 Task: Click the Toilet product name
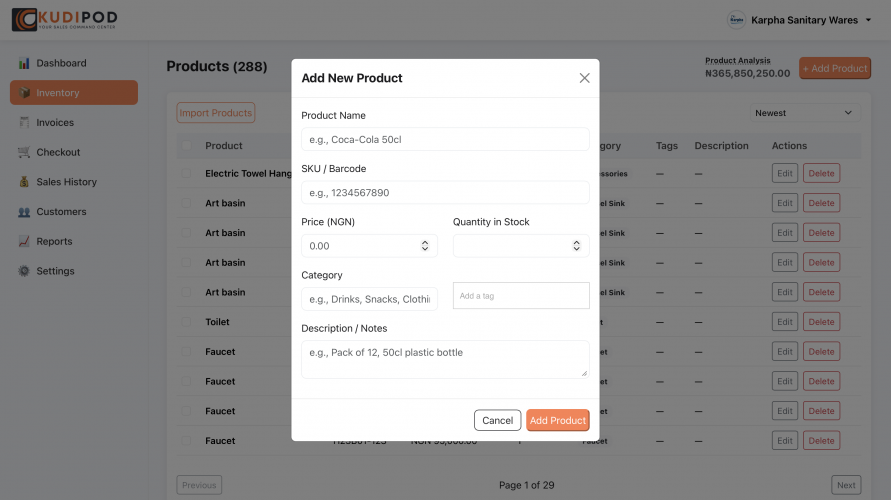tap(217, 322)
